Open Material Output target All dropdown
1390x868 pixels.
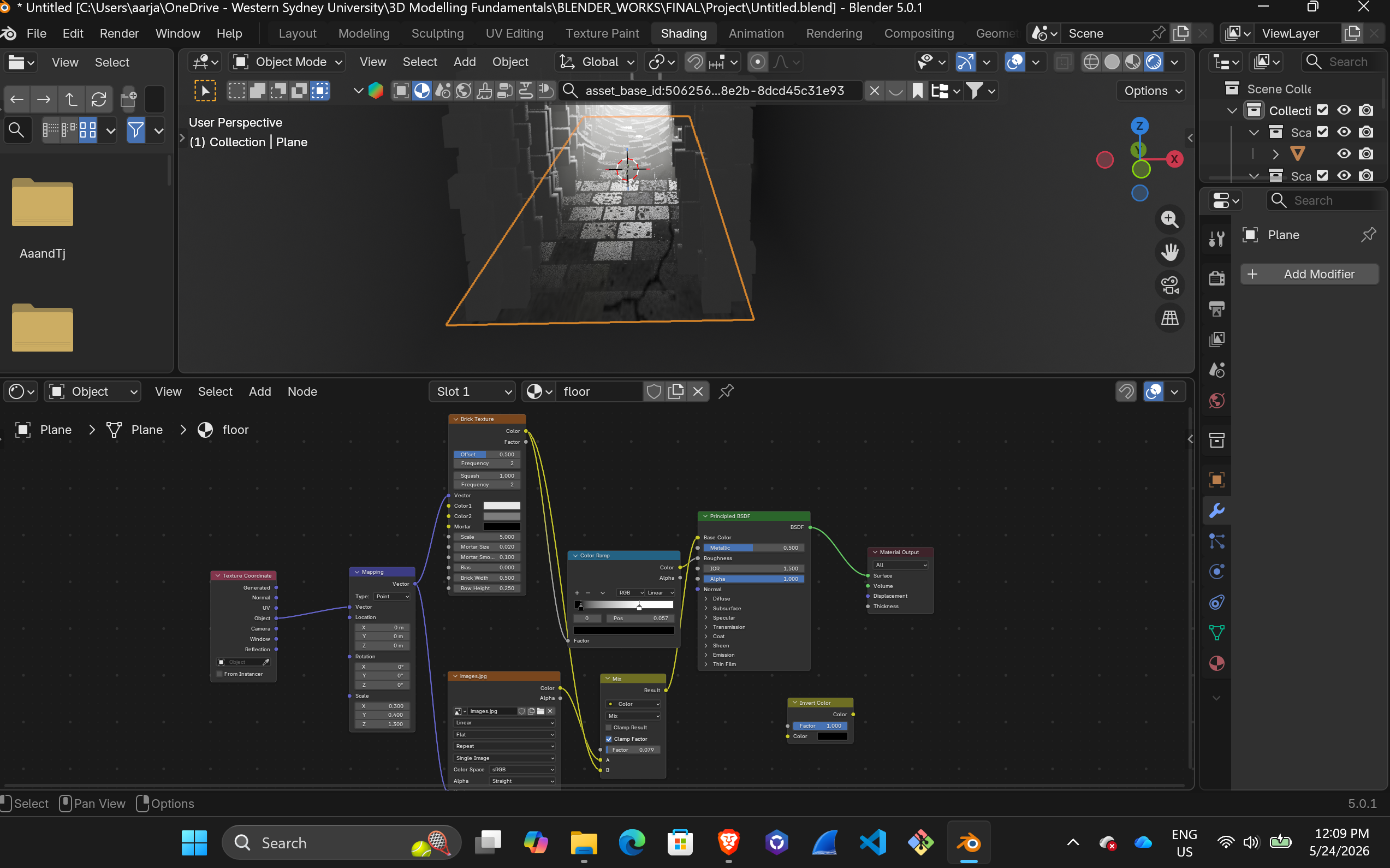tap(900, 565)
